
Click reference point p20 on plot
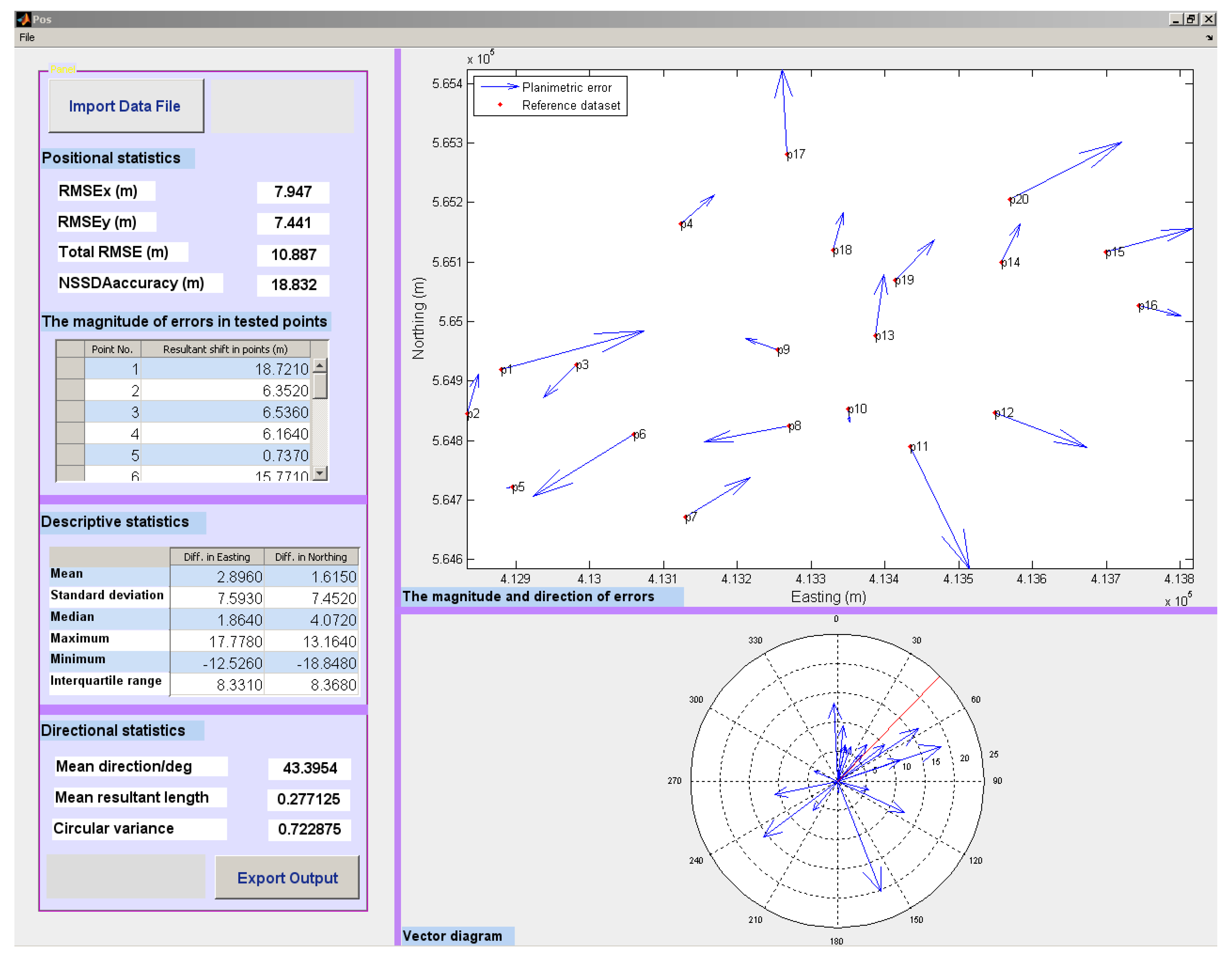1009,200
